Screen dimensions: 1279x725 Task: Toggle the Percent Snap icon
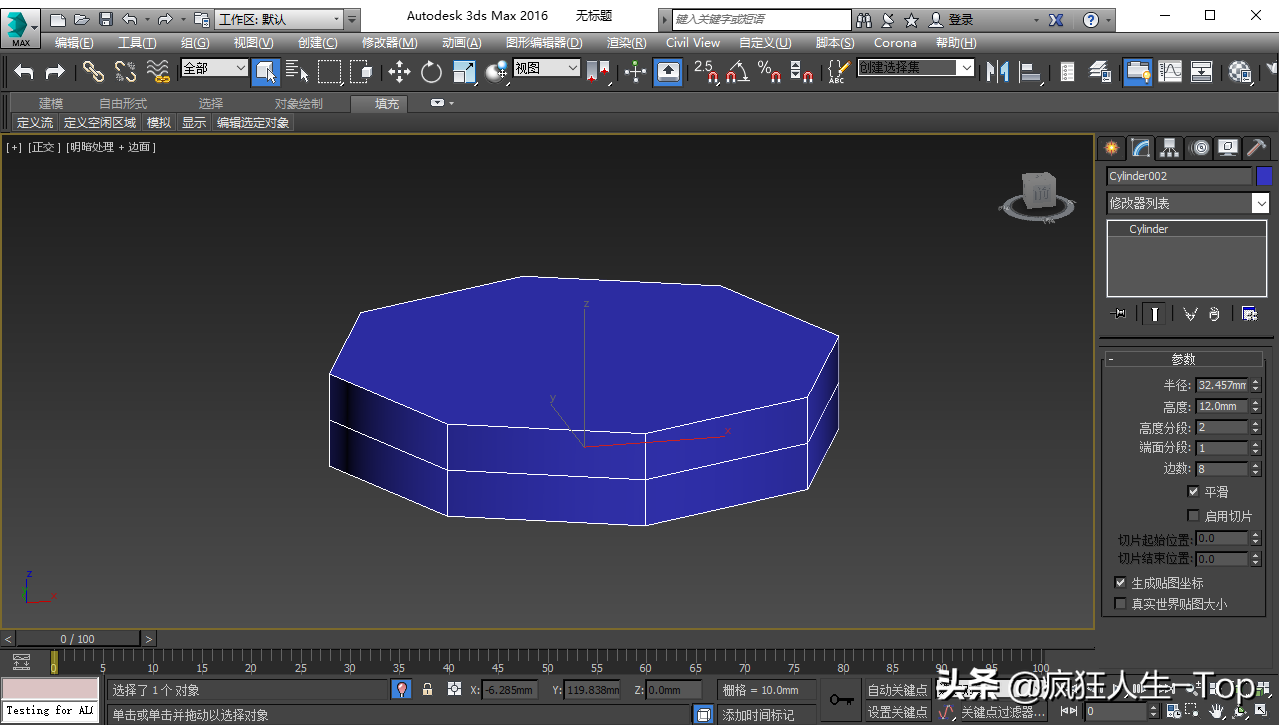(x=769, y=71)
